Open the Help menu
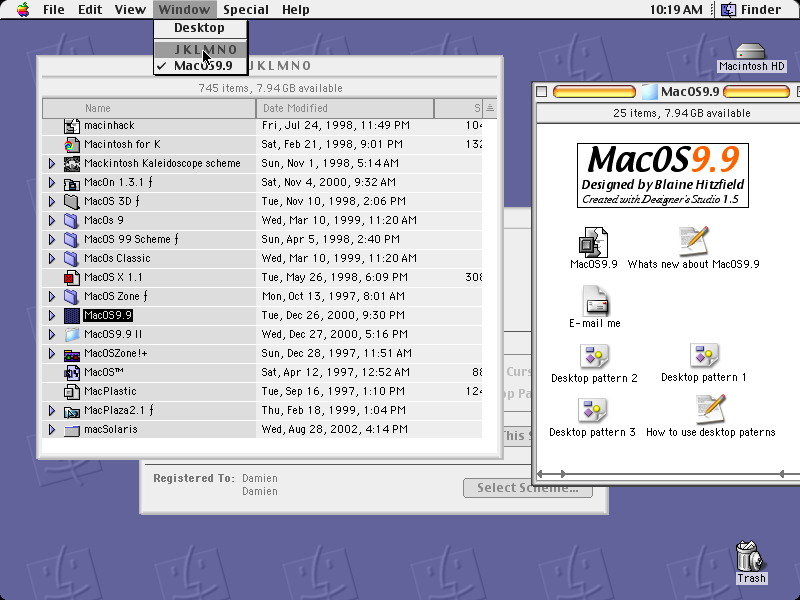This screenshot has height=600, width=800. (295, 9)
